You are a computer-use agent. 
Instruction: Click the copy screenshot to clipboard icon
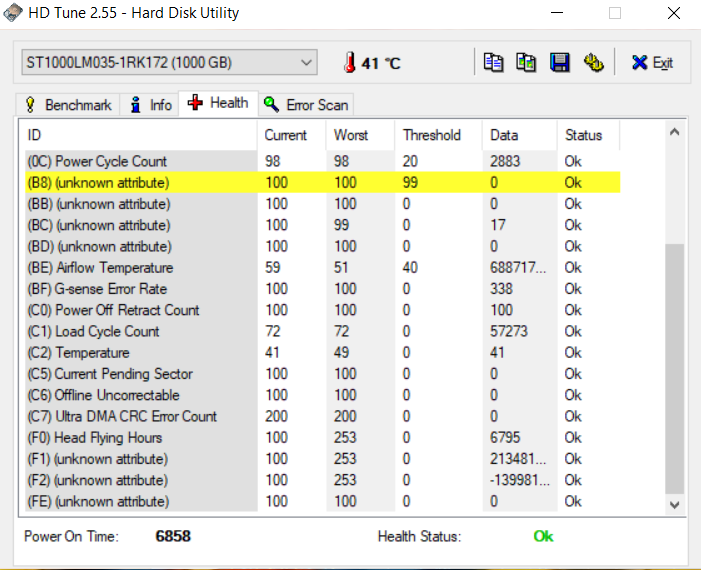pyautogui.click(x=526, y=63)
